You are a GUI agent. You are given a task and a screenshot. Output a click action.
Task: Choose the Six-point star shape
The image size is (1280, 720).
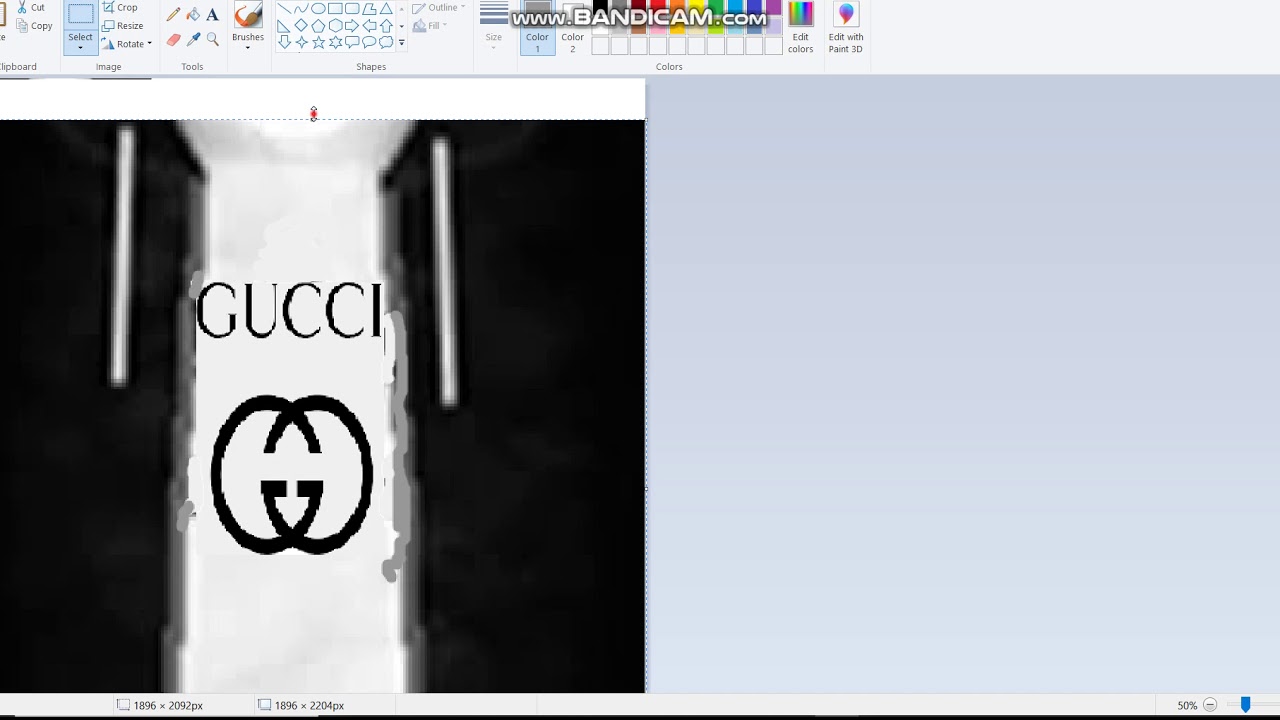point(335,42)
